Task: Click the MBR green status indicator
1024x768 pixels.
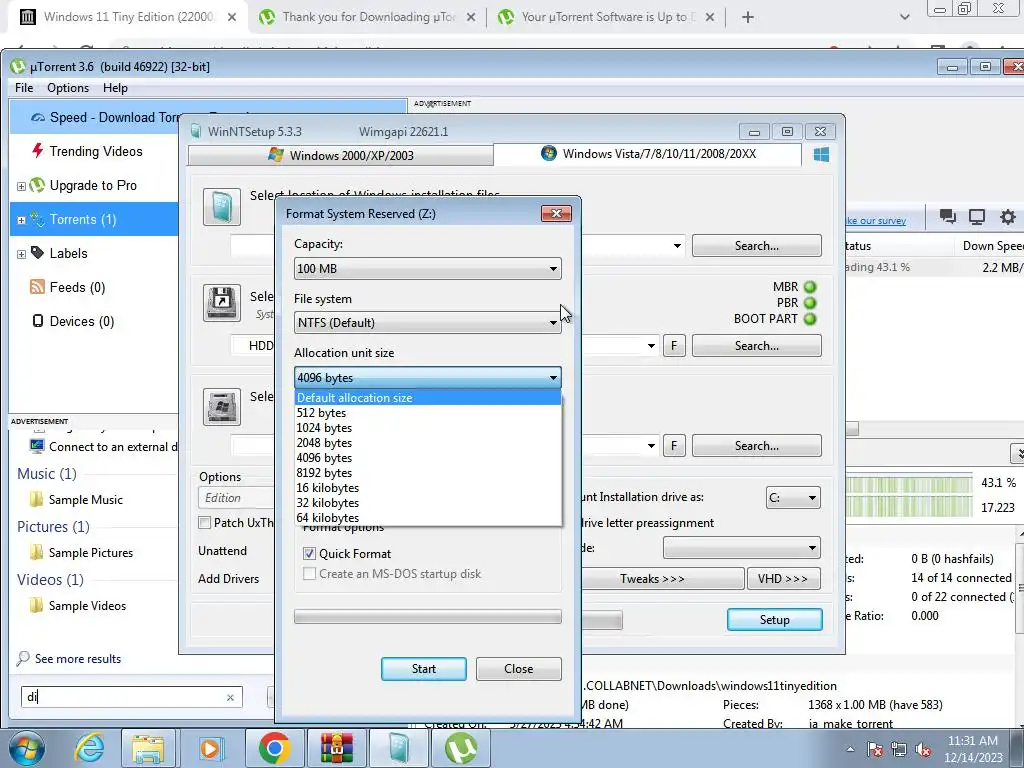Action: pyautogui.click(x=810, y=287)
